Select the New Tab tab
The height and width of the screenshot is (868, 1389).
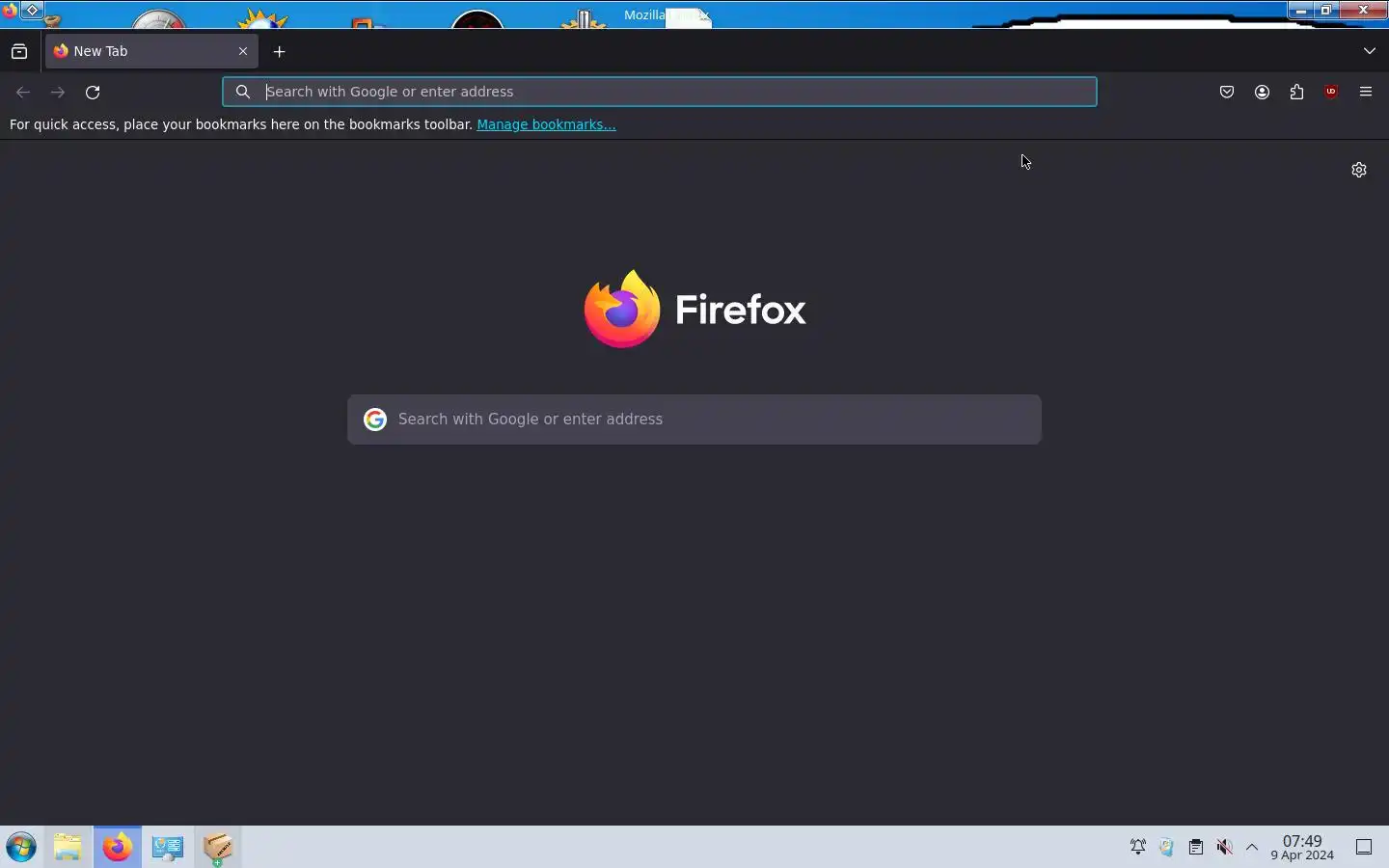(x=151, y=51)
